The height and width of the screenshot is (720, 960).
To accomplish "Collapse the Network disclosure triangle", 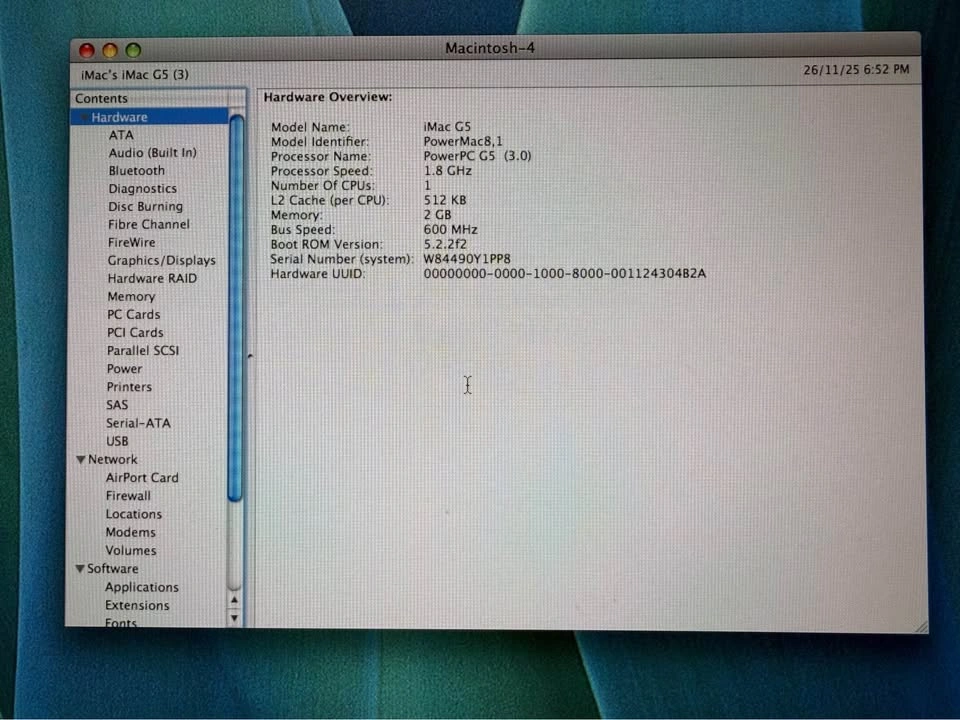I will (80, 459).
